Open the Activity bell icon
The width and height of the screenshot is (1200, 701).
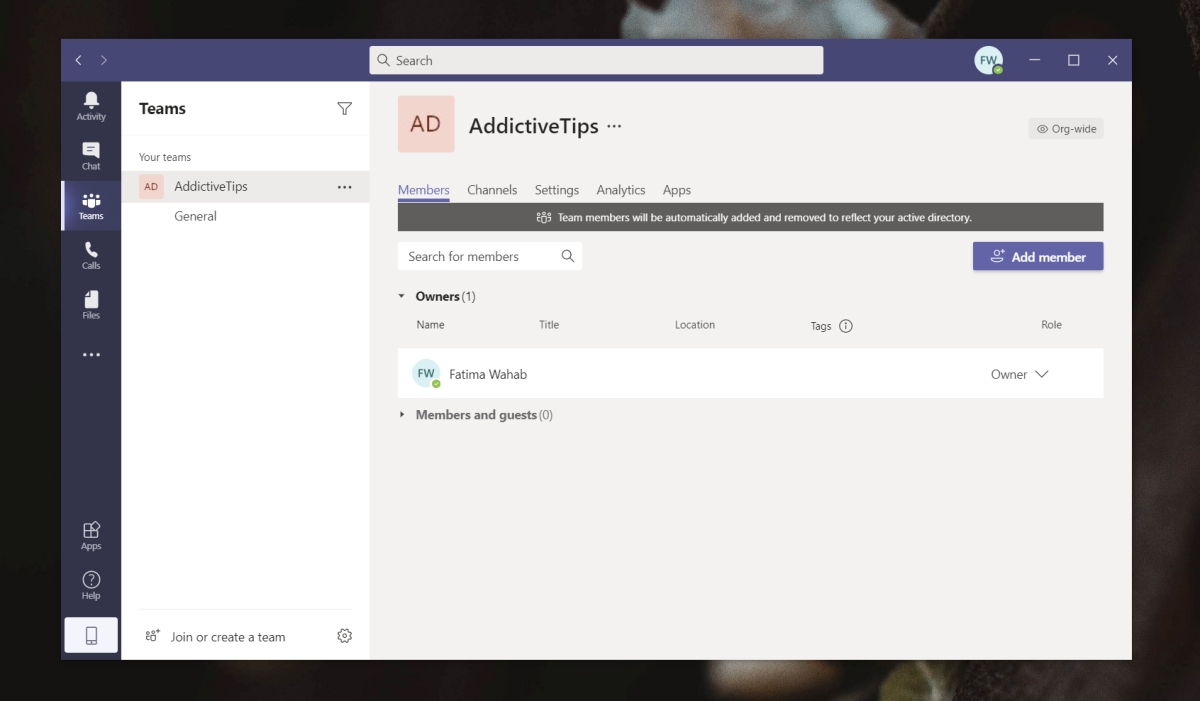coord(91,105)
